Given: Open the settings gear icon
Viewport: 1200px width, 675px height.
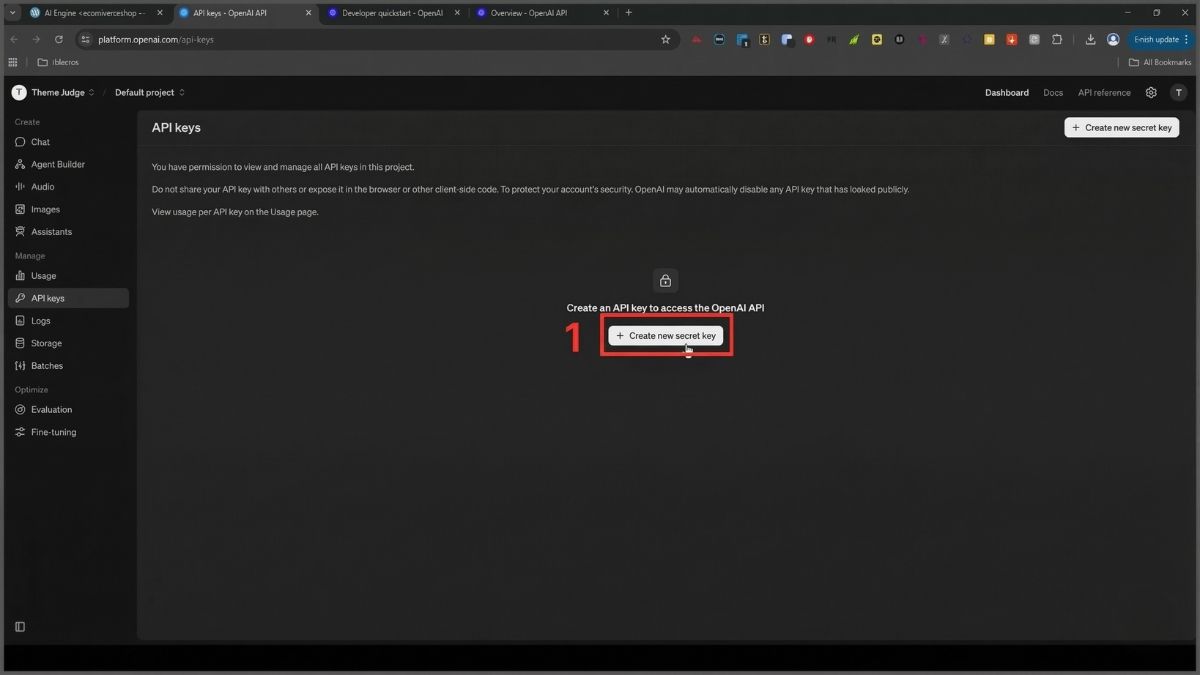Looking at the screenshot, I should [x=1151, y=92].
